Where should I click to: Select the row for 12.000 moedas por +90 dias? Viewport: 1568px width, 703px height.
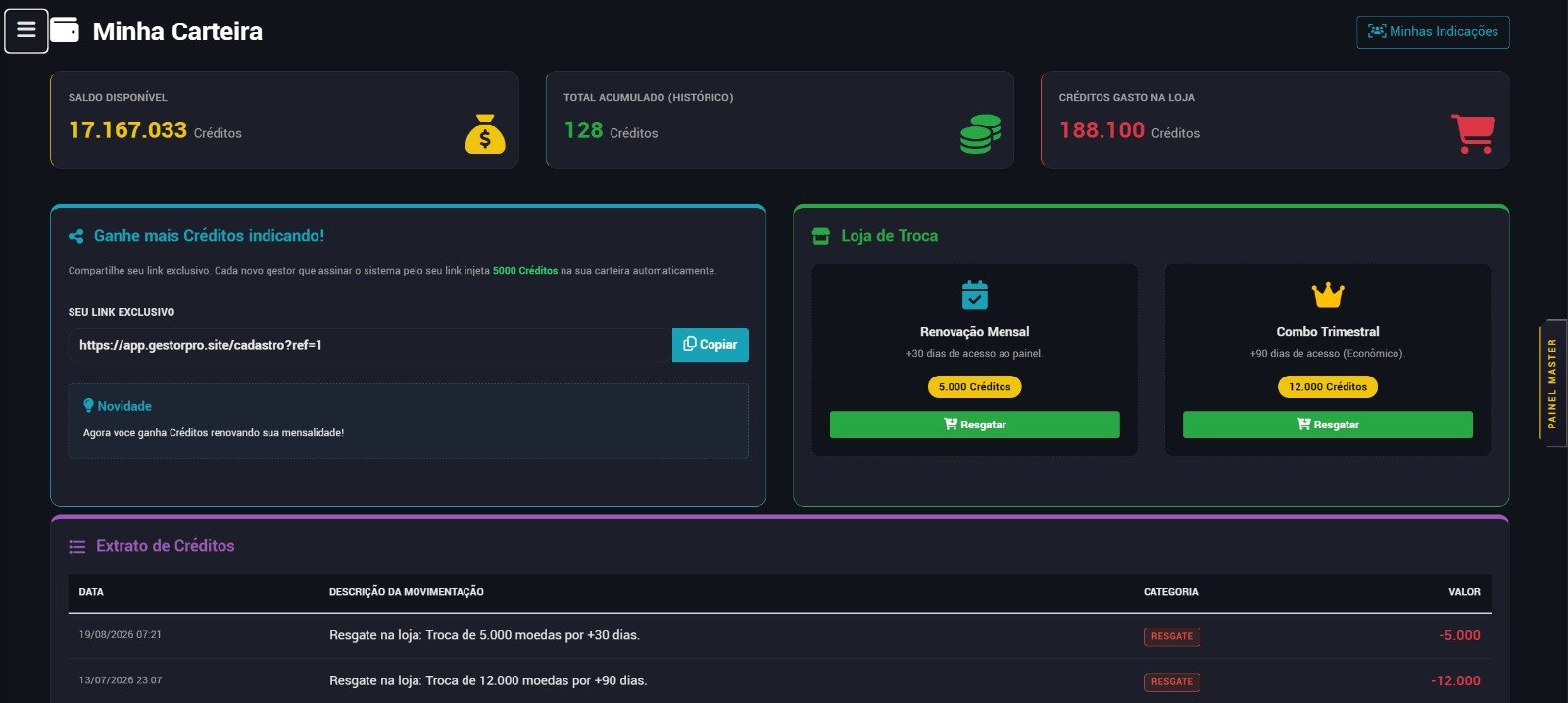(x=780, y=680)
